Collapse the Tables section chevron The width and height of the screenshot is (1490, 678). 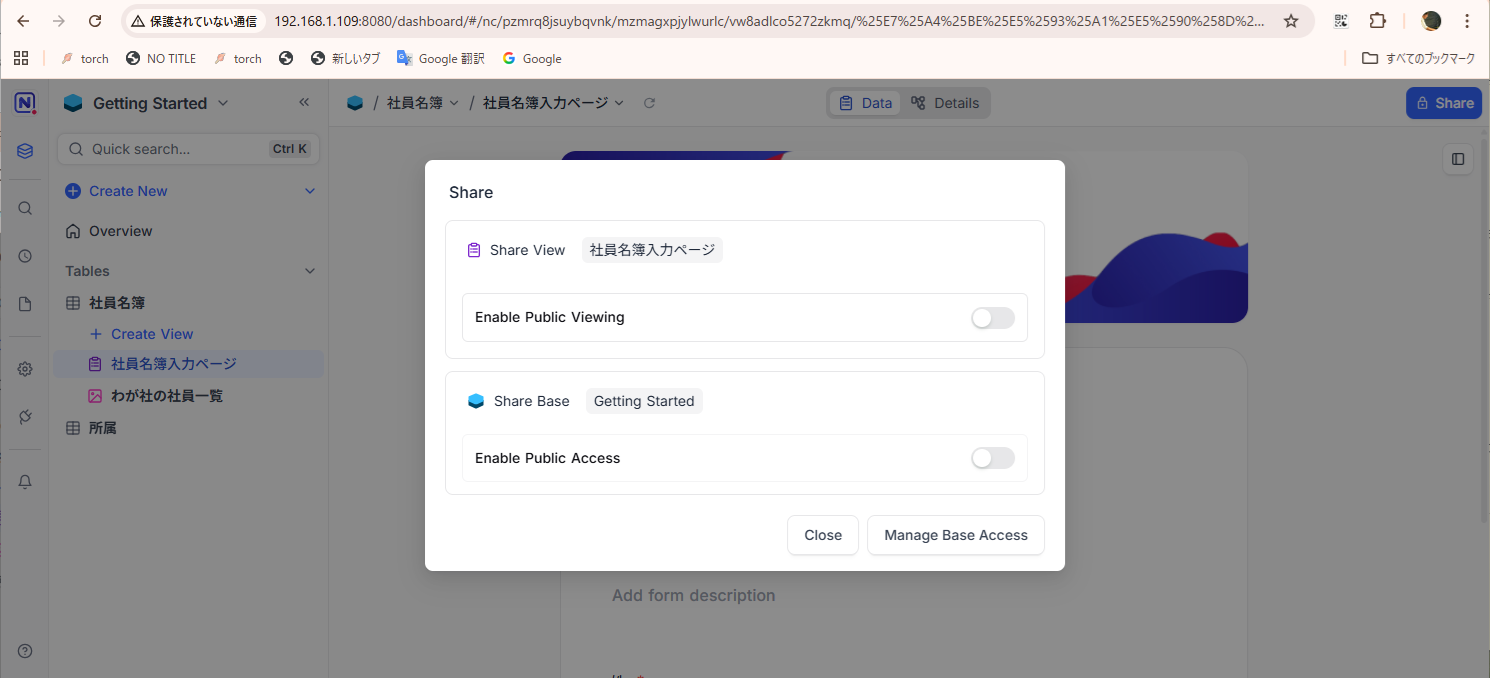click(309, 271)
